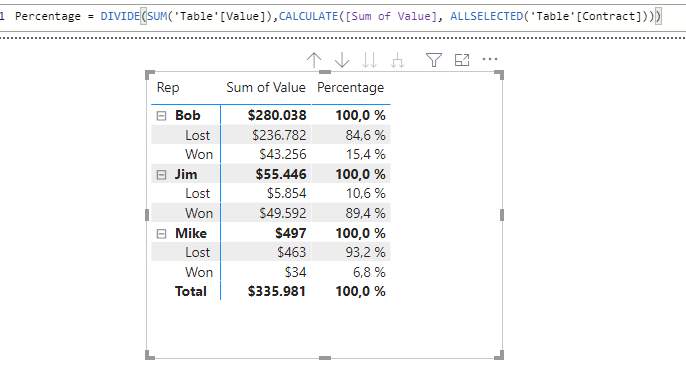Sort by Rep column header
Image resolution: width=686 pixels, height=371 pixels.
(168, 88)
